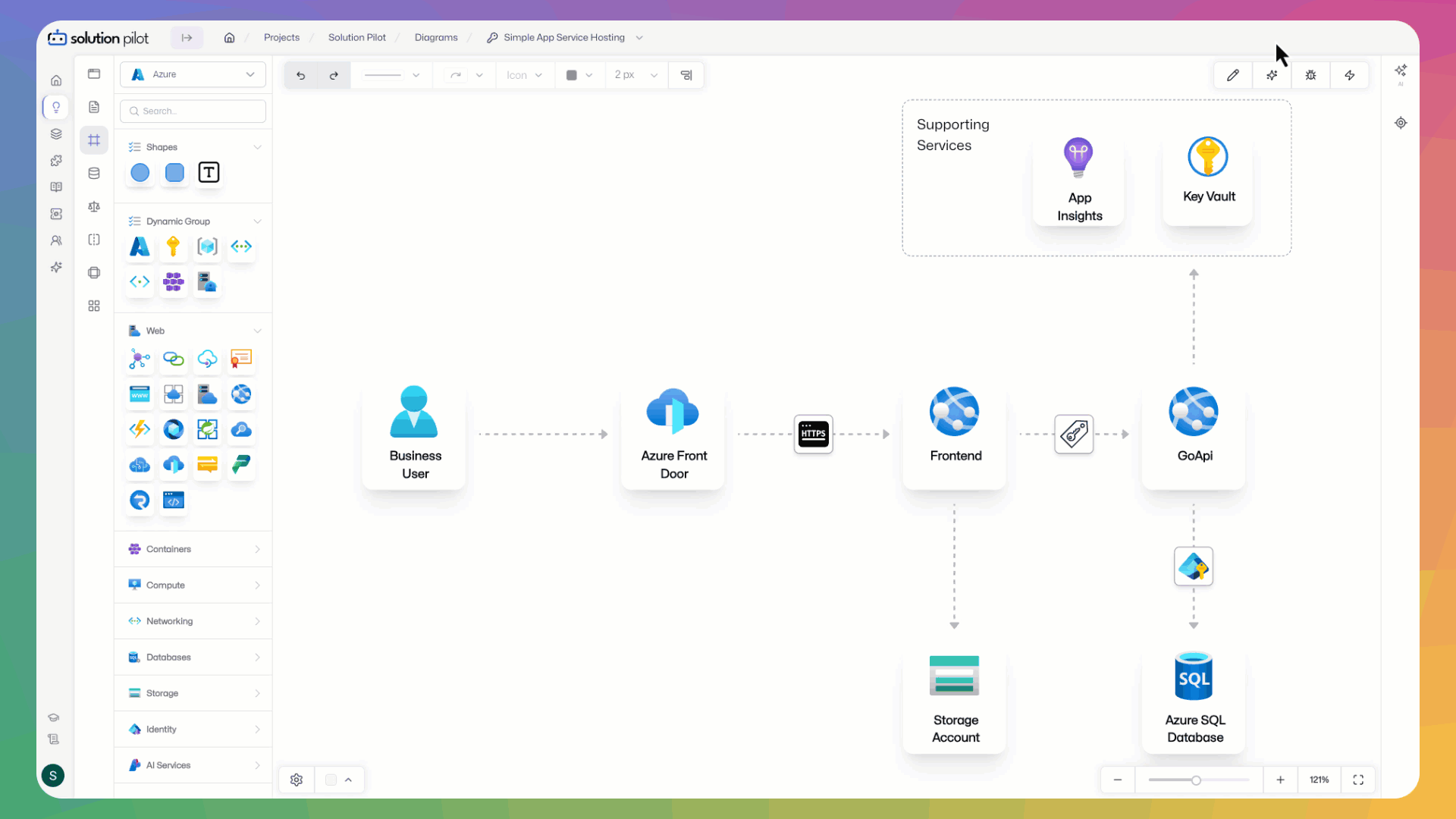Screen dimensions: 1456x819
Task: Select the circle shape
Action: tap(140, 173)
